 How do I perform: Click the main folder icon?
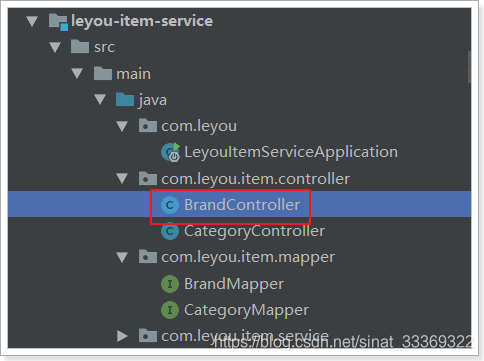pyautogui.click(x=103, y=73)
